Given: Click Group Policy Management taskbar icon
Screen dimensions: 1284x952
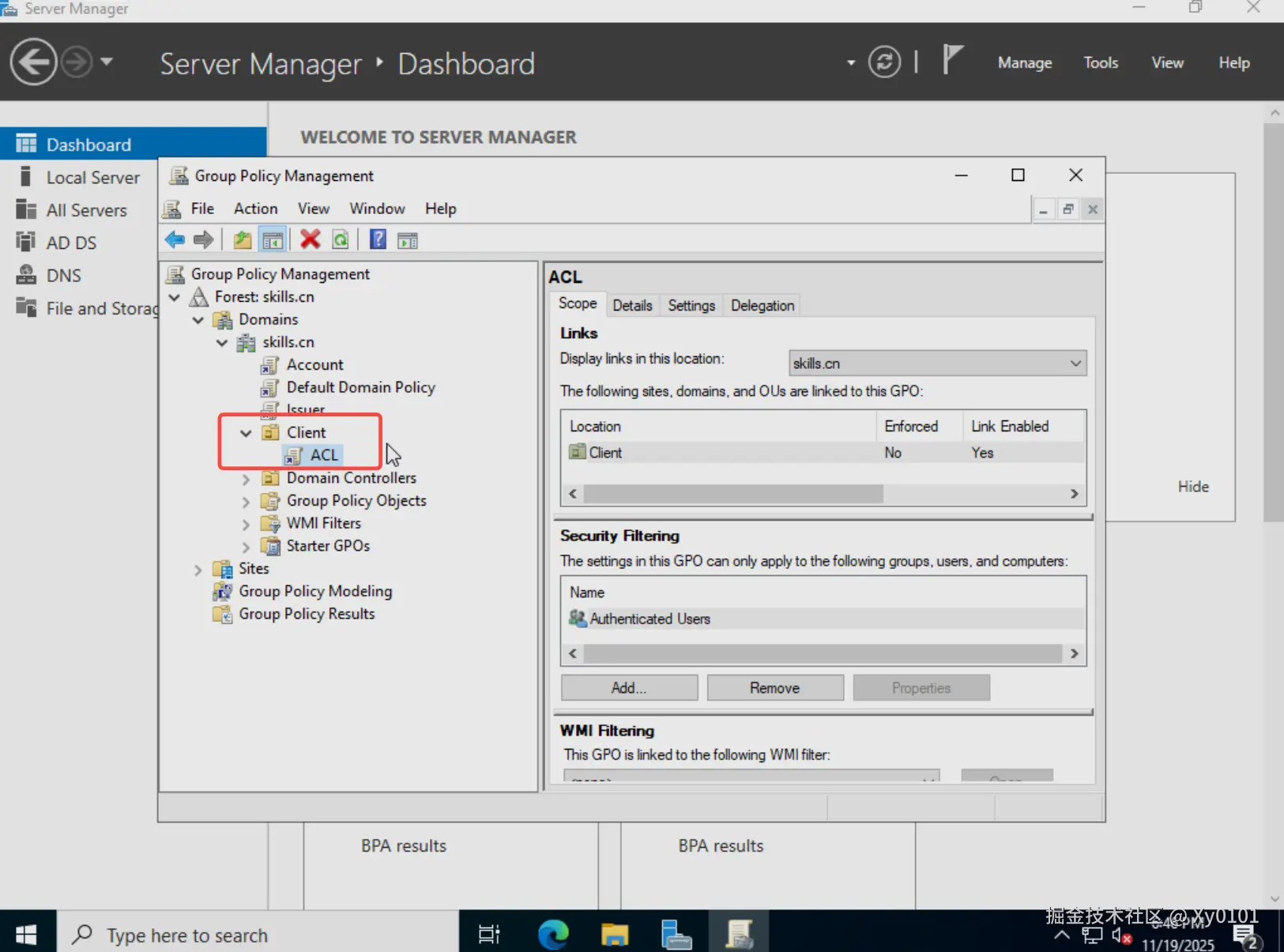Looking at the screenshot, I should (739, 934).
